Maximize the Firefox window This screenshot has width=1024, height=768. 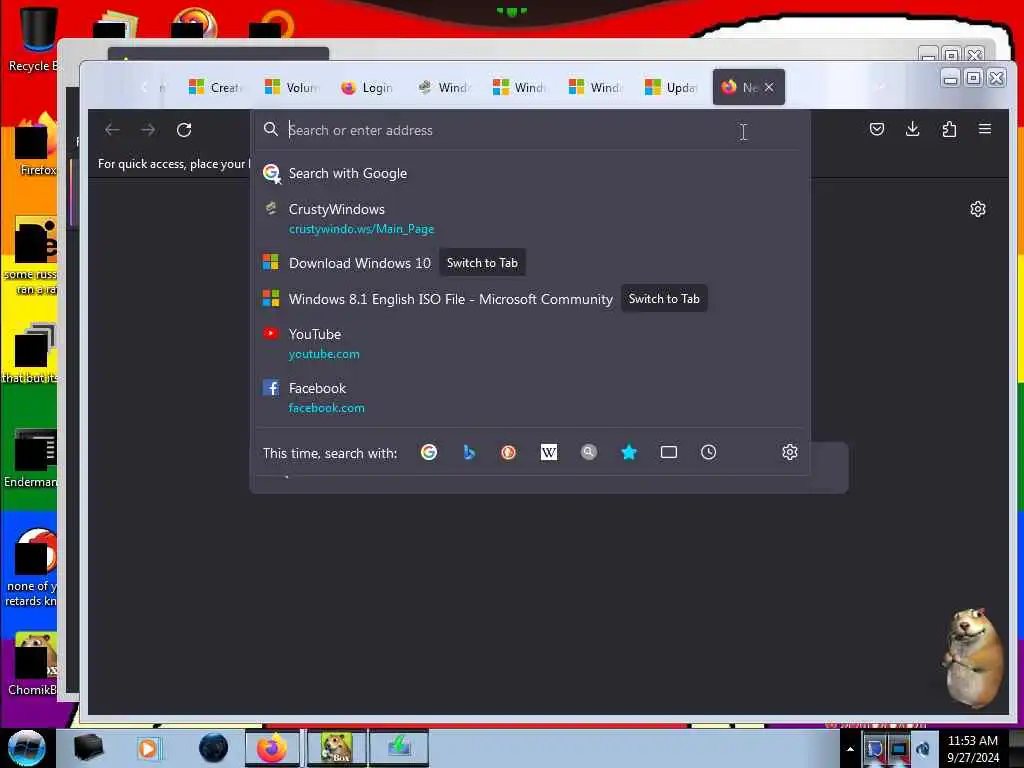tap(973, 78)
